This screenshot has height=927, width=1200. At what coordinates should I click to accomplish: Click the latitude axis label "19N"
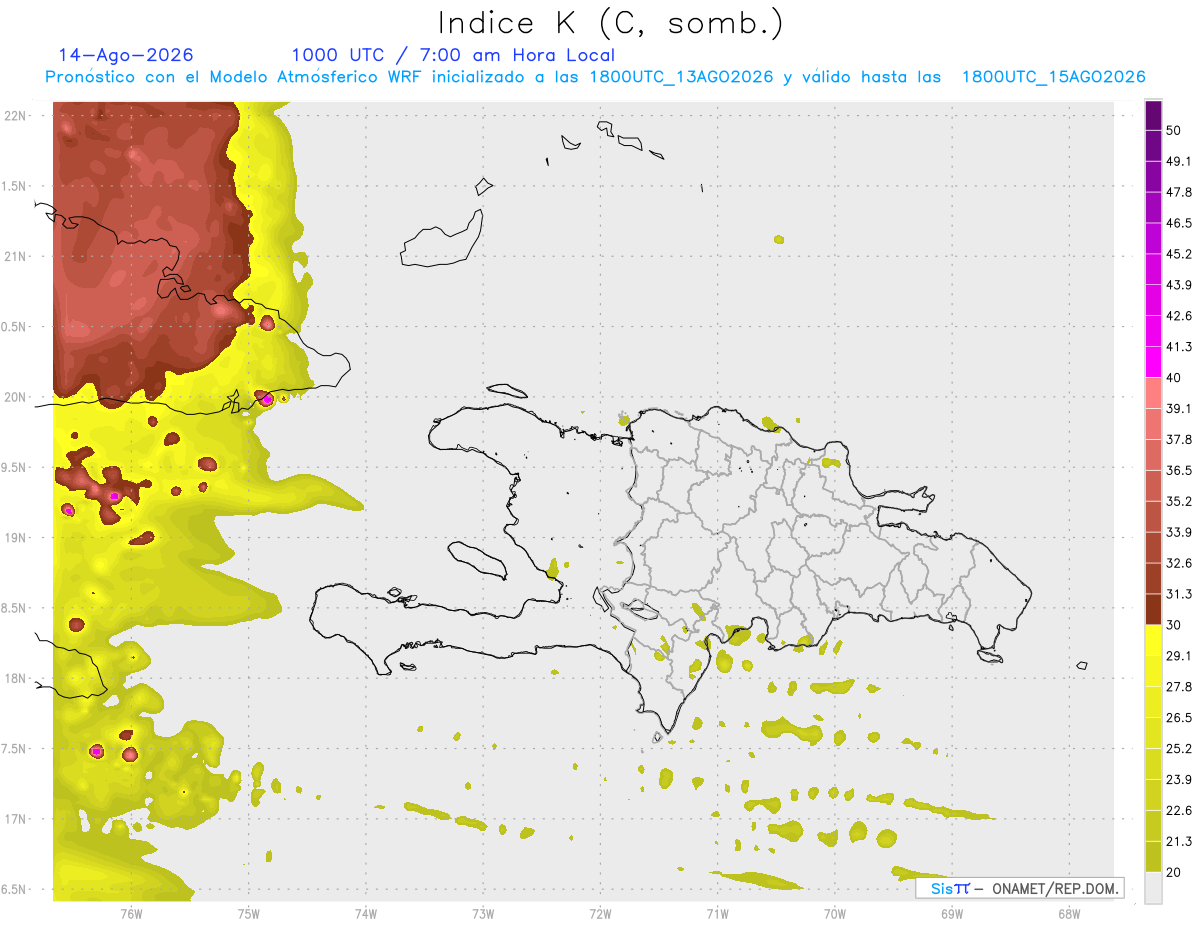(16, 537)
